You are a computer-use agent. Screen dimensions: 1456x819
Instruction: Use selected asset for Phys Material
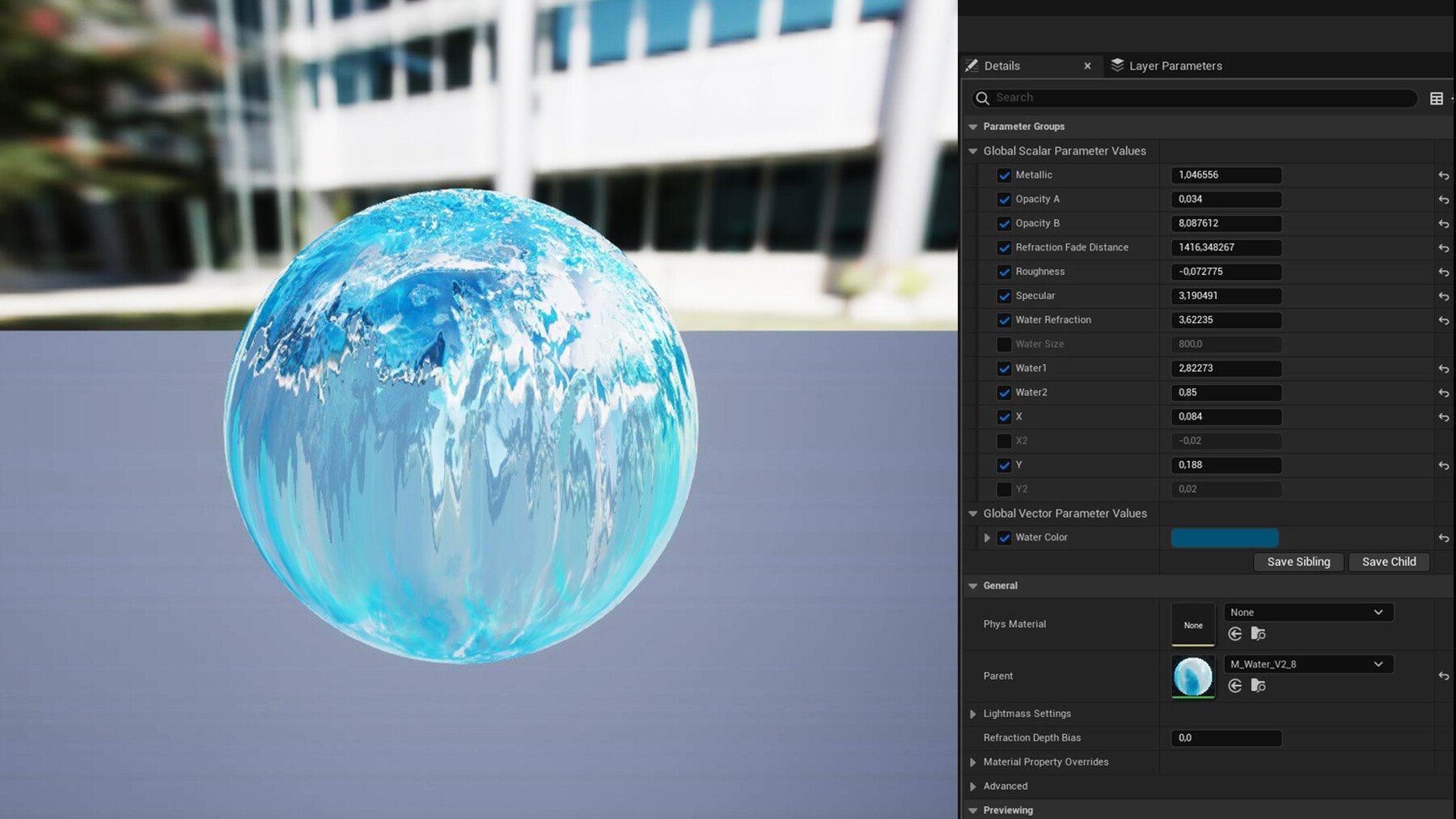(x=1235, y=634)
